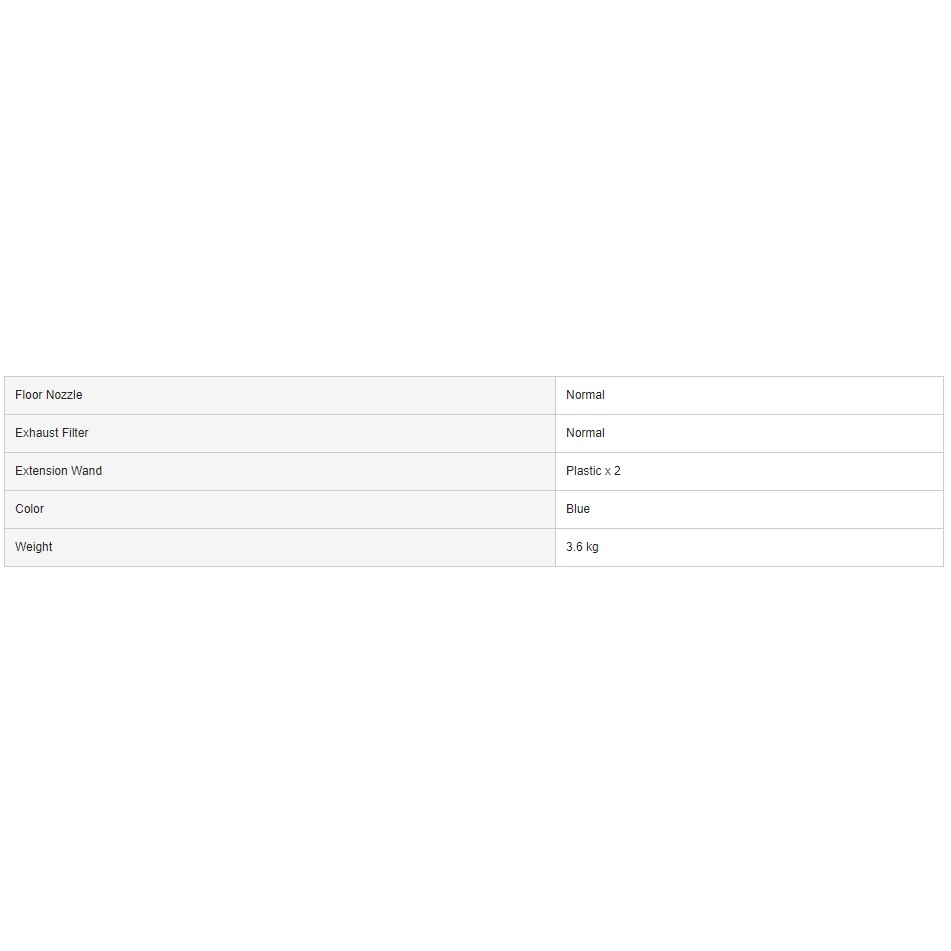Click the Extension Wand label
Viewport: 951px width, 951px height.
pyautogui.click(x=58, y=471)
